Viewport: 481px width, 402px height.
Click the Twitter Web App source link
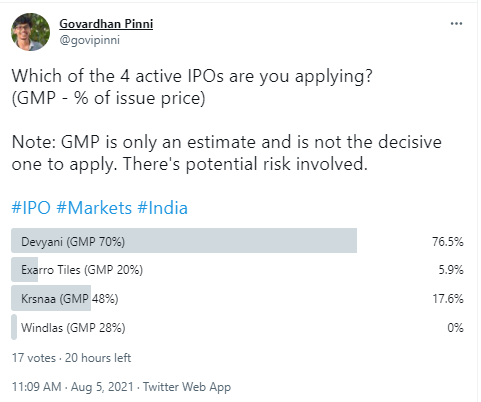(x=187, y=387)
